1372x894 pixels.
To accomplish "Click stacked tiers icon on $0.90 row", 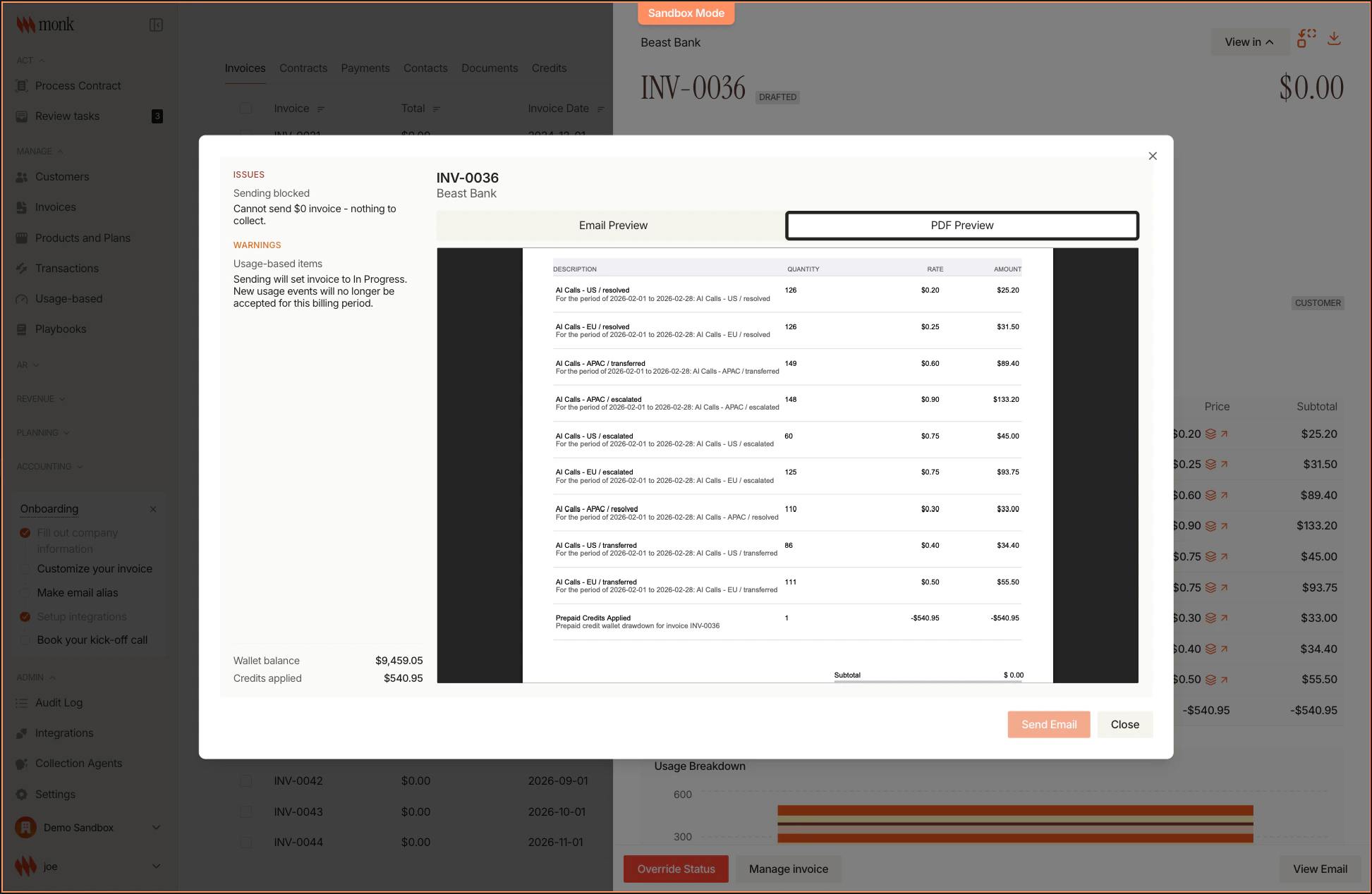I will pos(1210,526).
